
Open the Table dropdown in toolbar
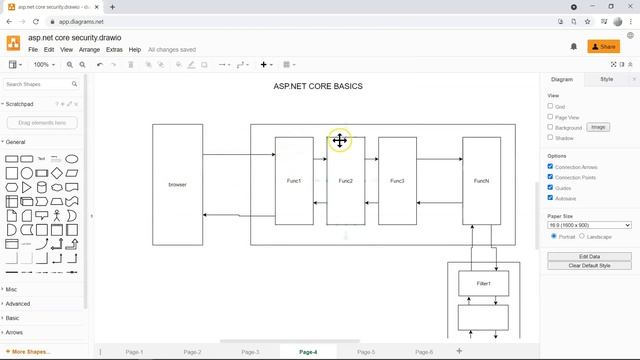(289, 64)
